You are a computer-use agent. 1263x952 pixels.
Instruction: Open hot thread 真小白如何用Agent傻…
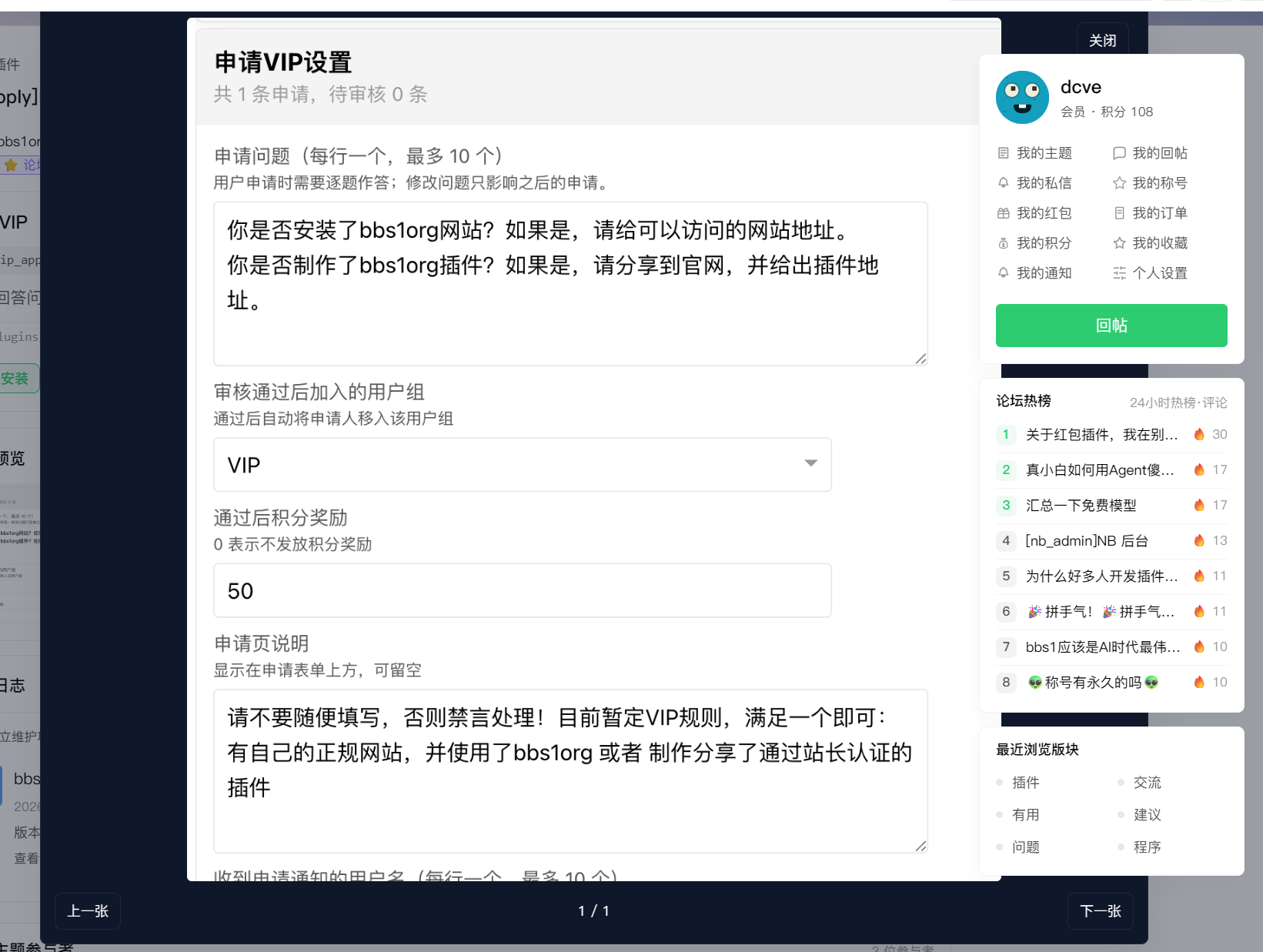click(1101, 470)
